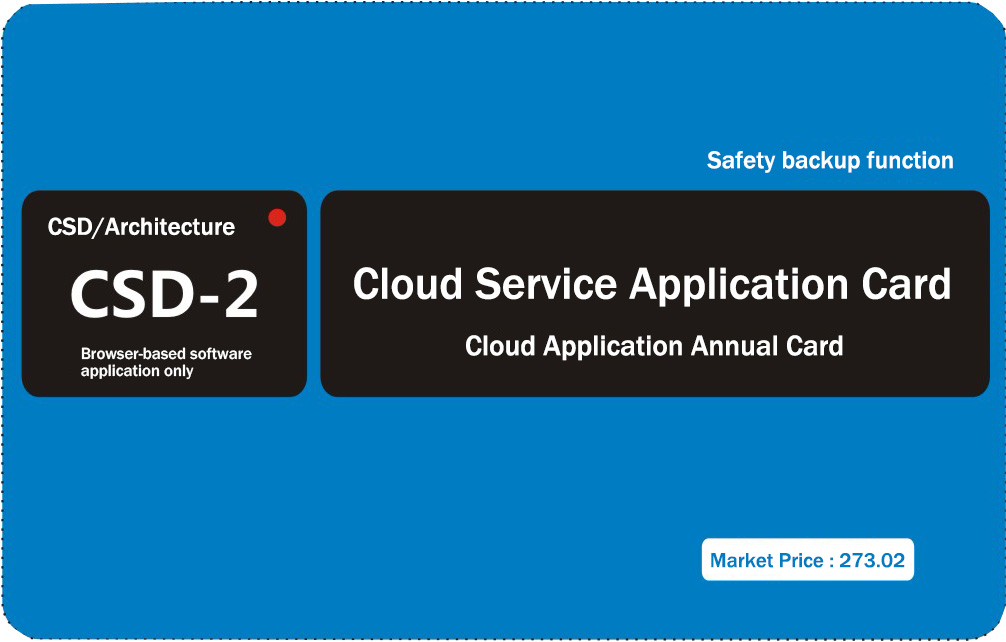Viewport: 1006px width, 642px height.
Task: Select 'Browser-based software application only' text
Action: click(166, 362)
